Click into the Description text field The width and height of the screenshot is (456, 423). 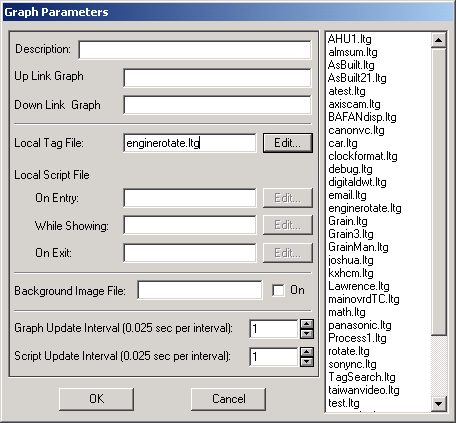pos(195,50)
